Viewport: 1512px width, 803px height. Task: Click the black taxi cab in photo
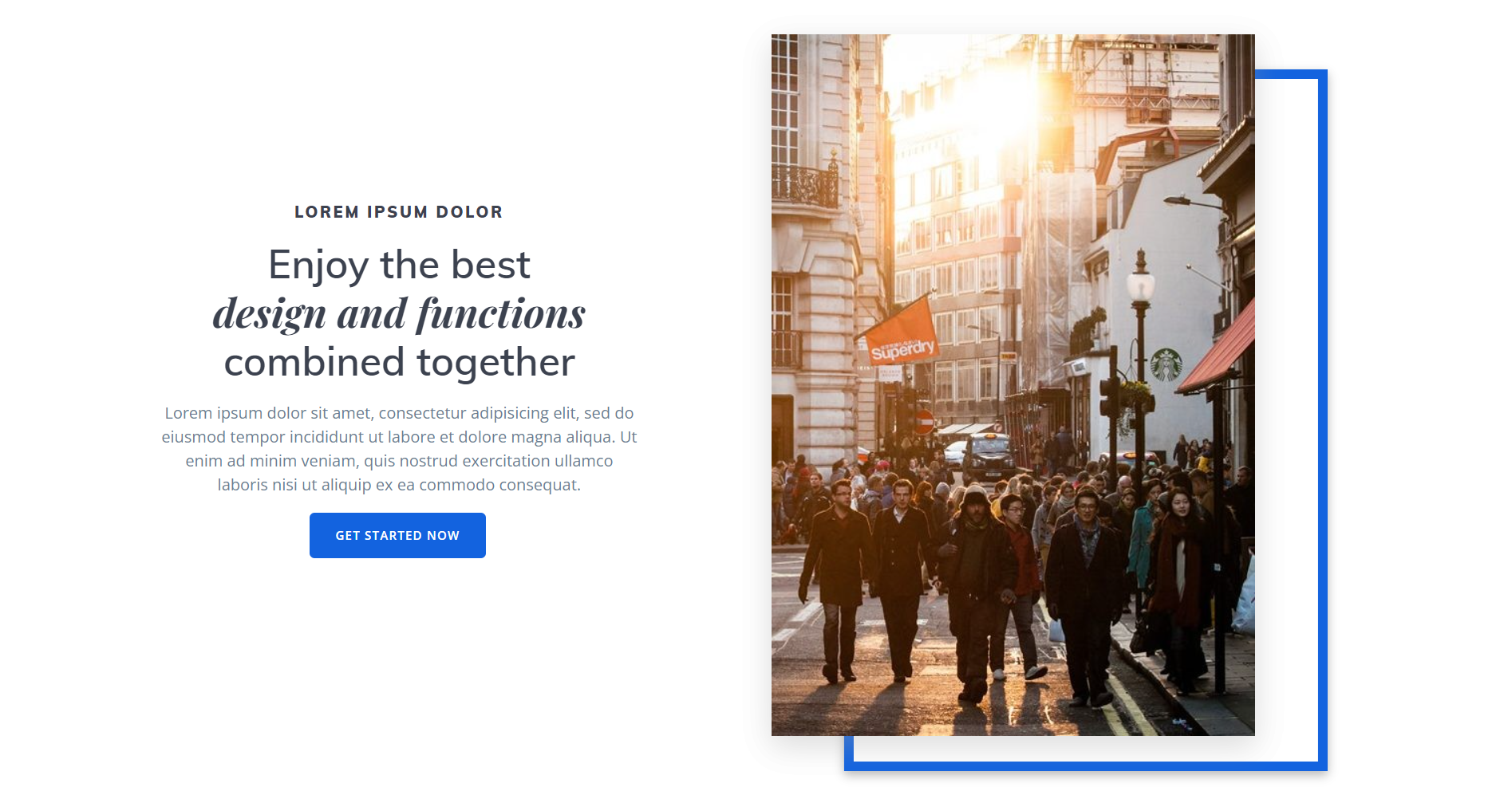[988, 456]
